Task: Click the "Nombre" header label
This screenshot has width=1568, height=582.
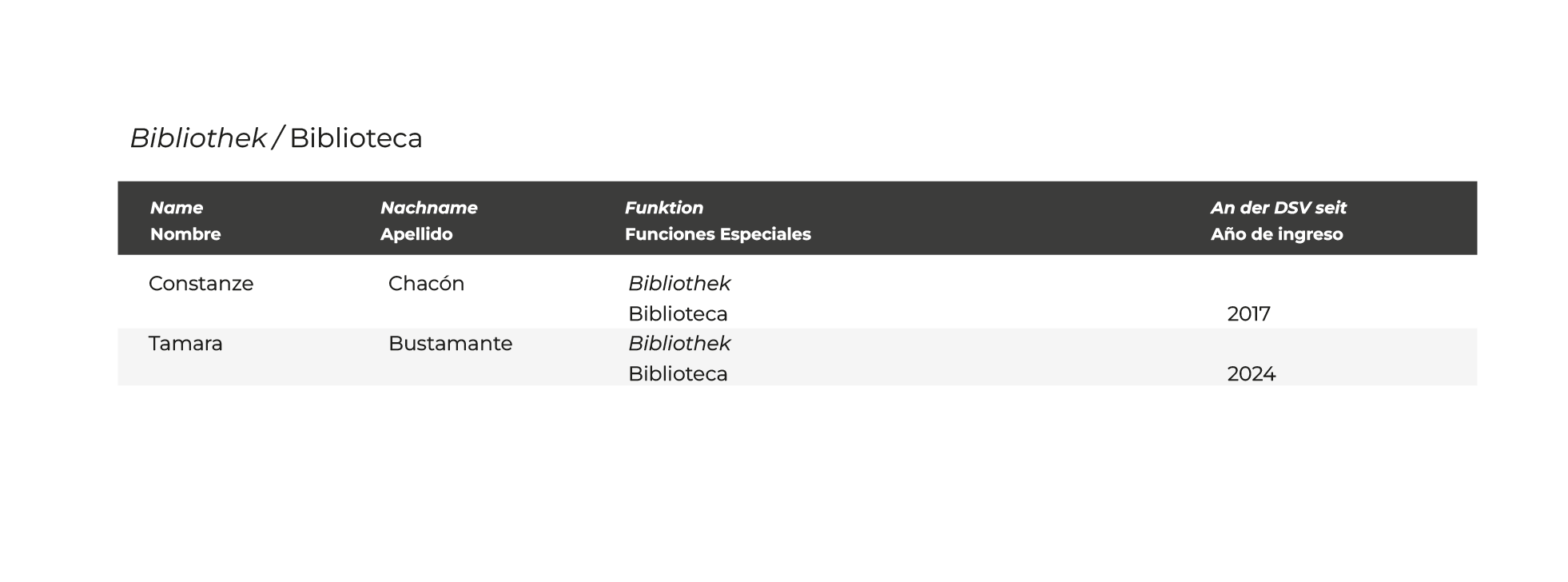Action: click(185, 234)
